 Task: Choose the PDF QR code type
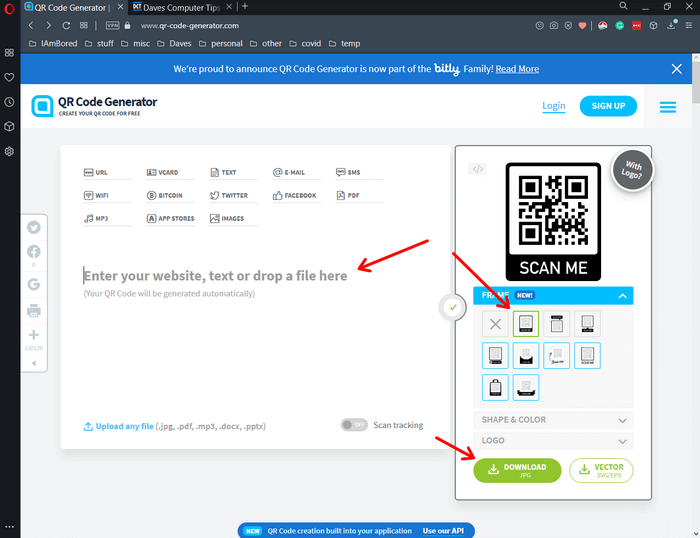coord(359,196)
